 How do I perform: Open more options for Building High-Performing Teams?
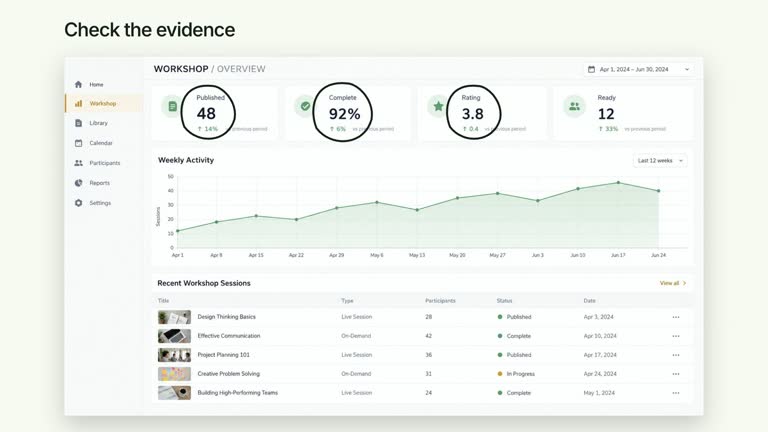click(x=676, y=393)
